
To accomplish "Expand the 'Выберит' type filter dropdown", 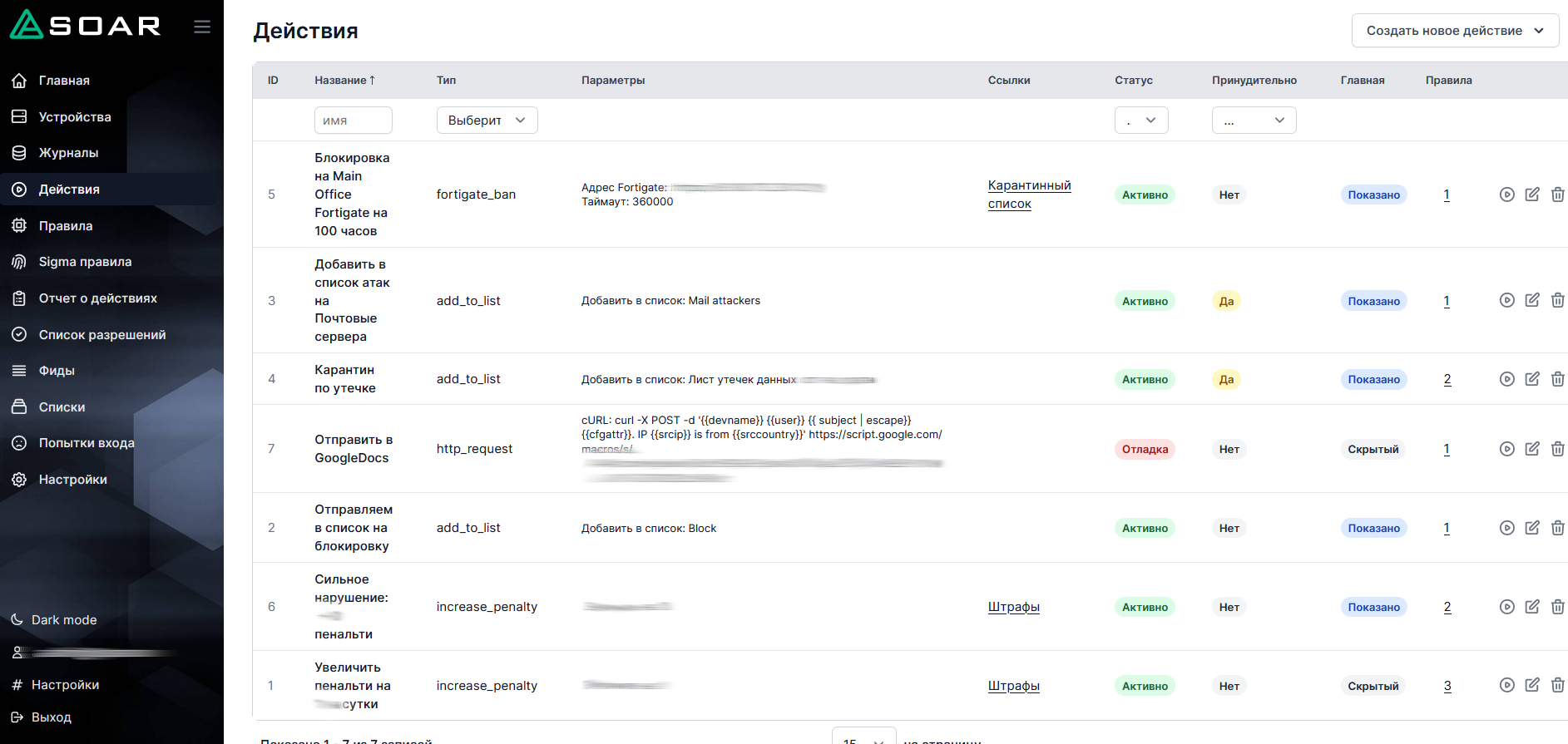I will click(x=487, y=121).
